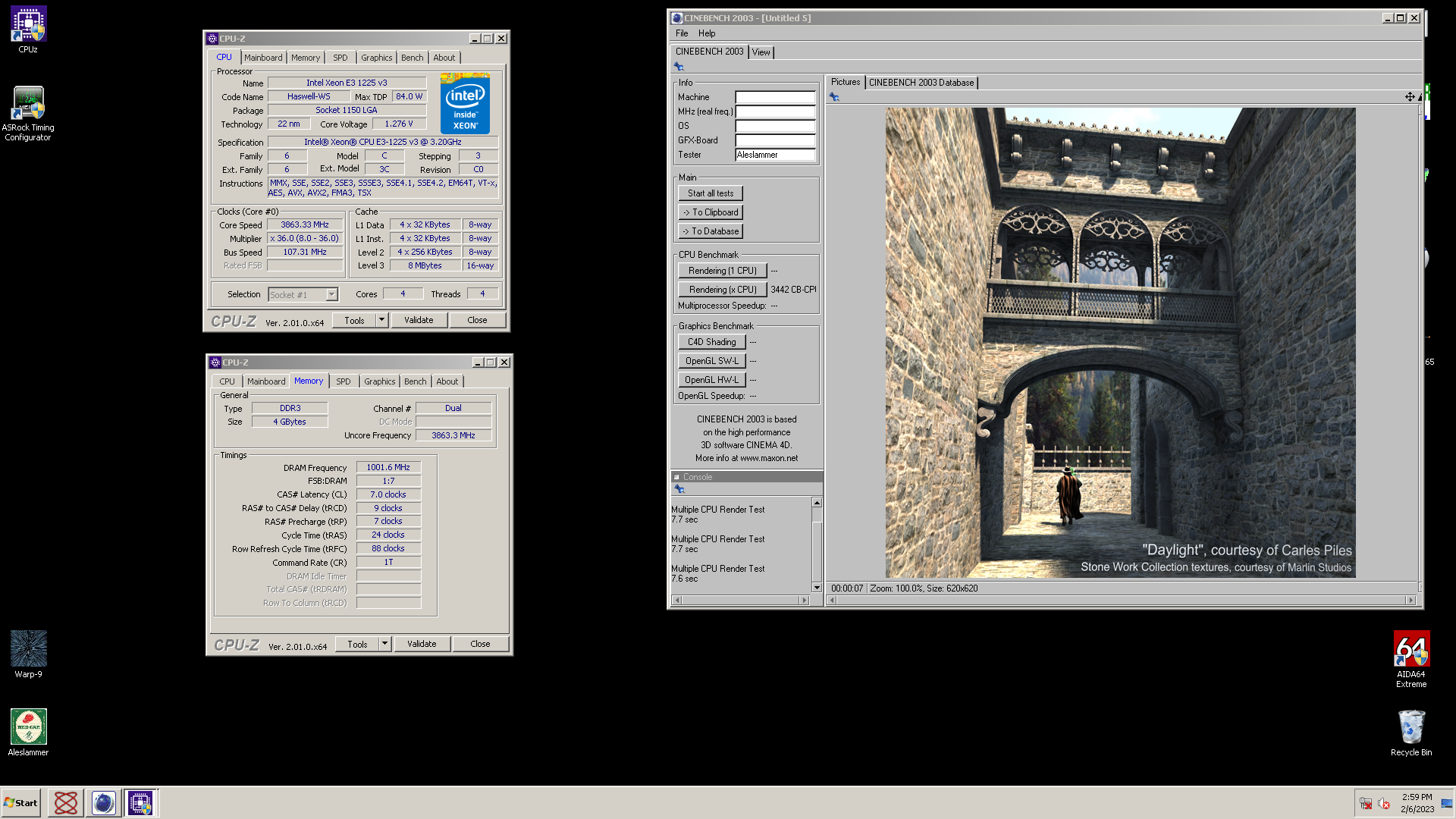The image size is (1456, 819).
Task: Open Bench tab in Memory CPU-Z window
Action: point(416,381)
